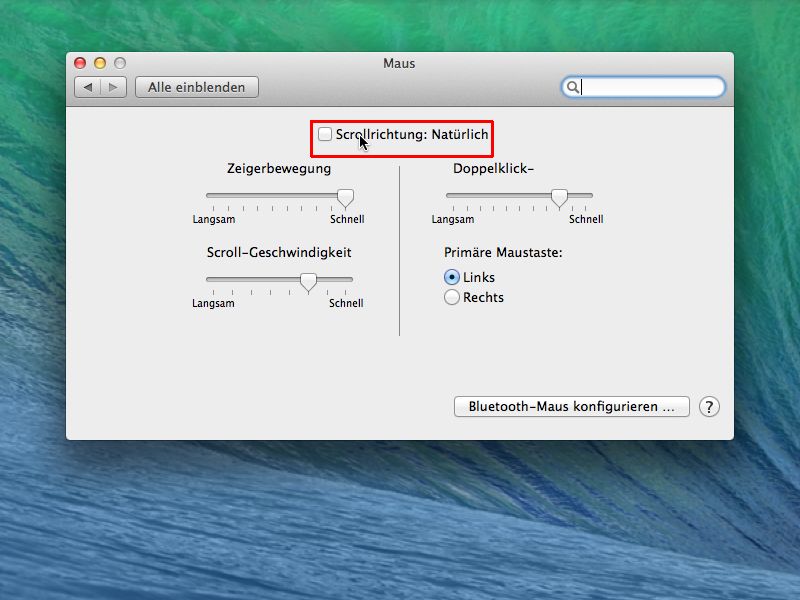The width and height of the screenshot is (800, 600).
Task: Click the Scroll-Geschwindigkeit slider thumb
Action: pyautogui.click(x=308, y=282)
